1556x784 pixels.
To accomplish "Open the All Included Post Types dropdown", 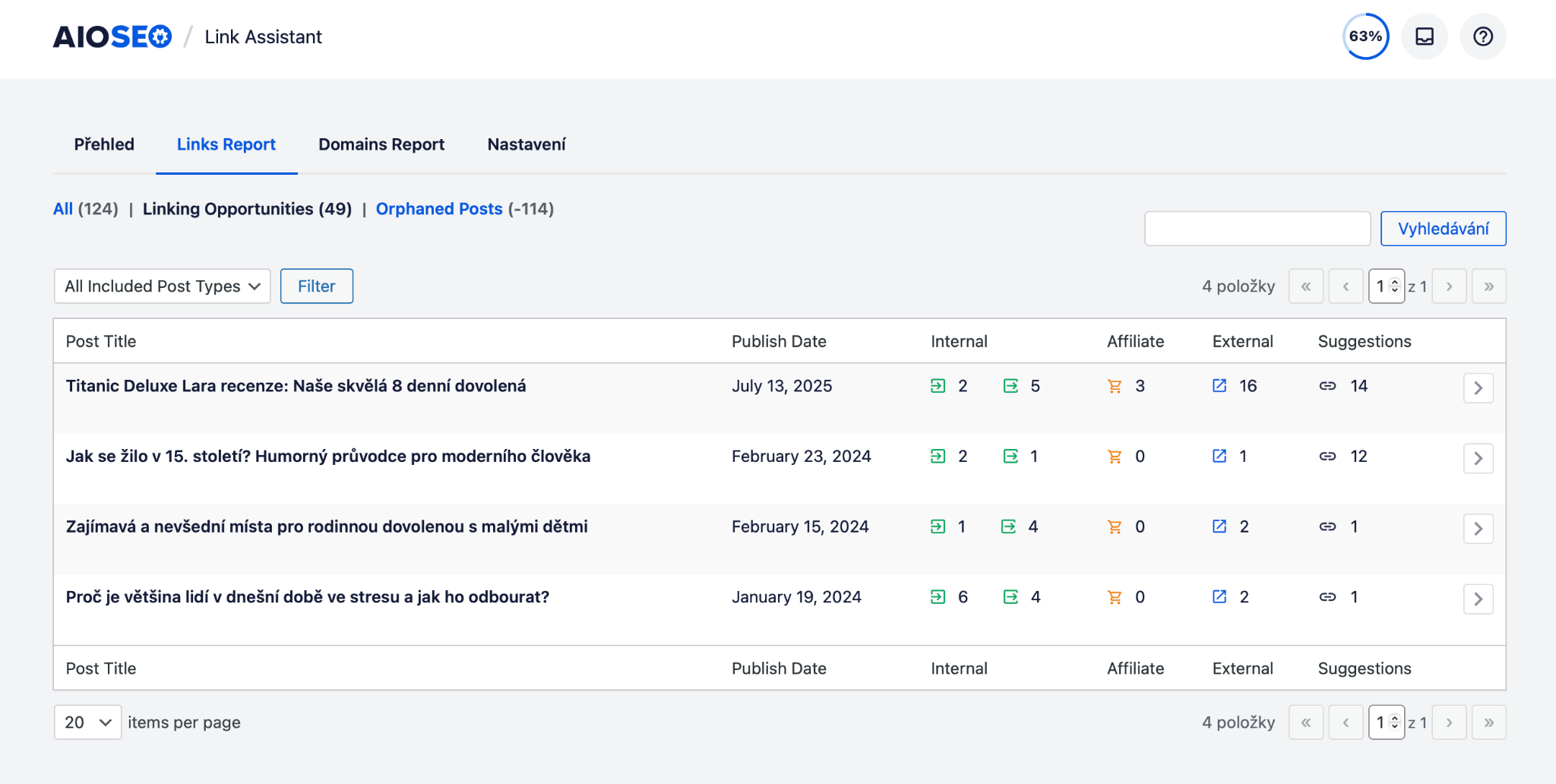I will click(162, 286).
